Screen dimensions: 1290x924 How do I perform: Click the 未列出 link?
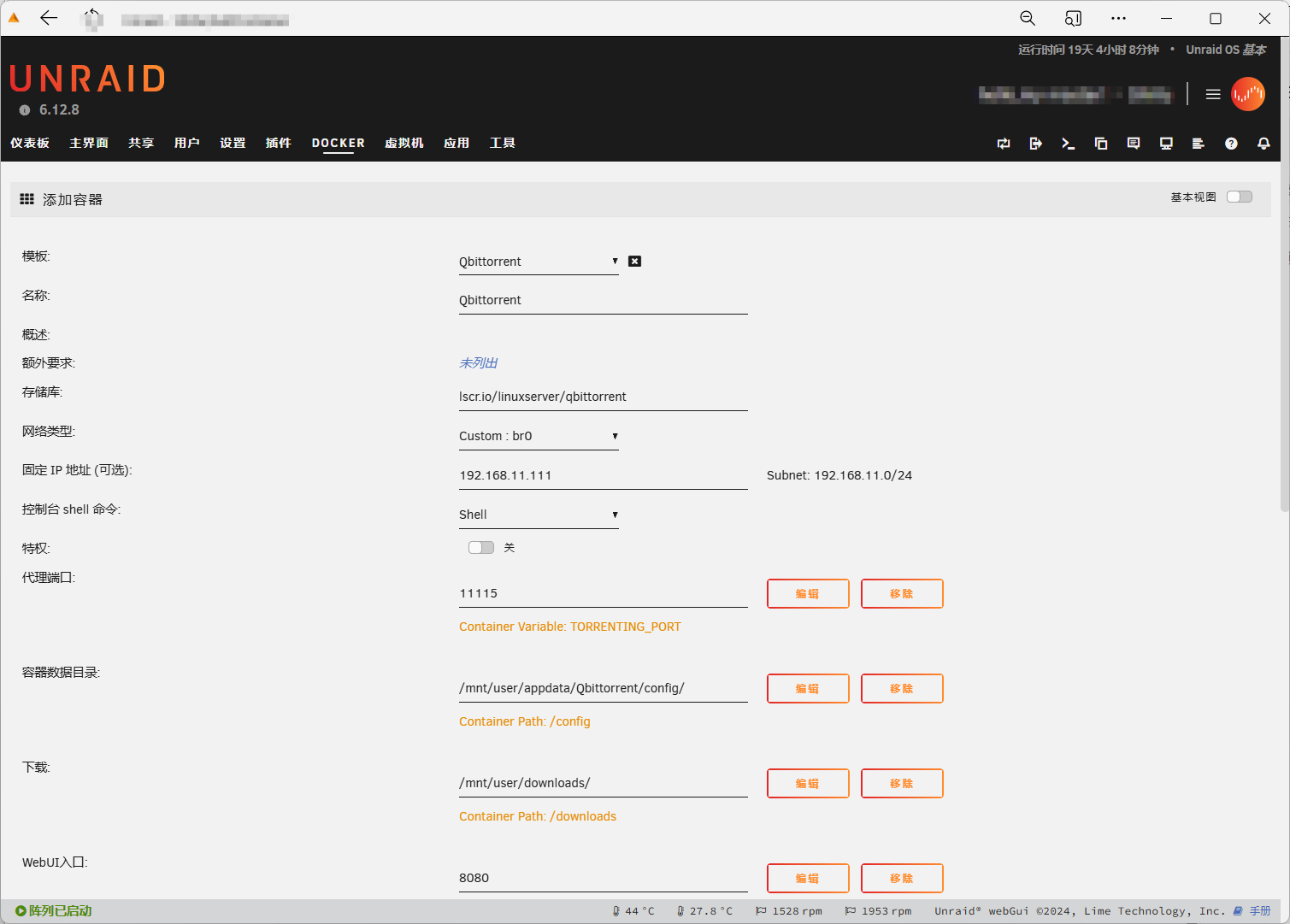478,363
